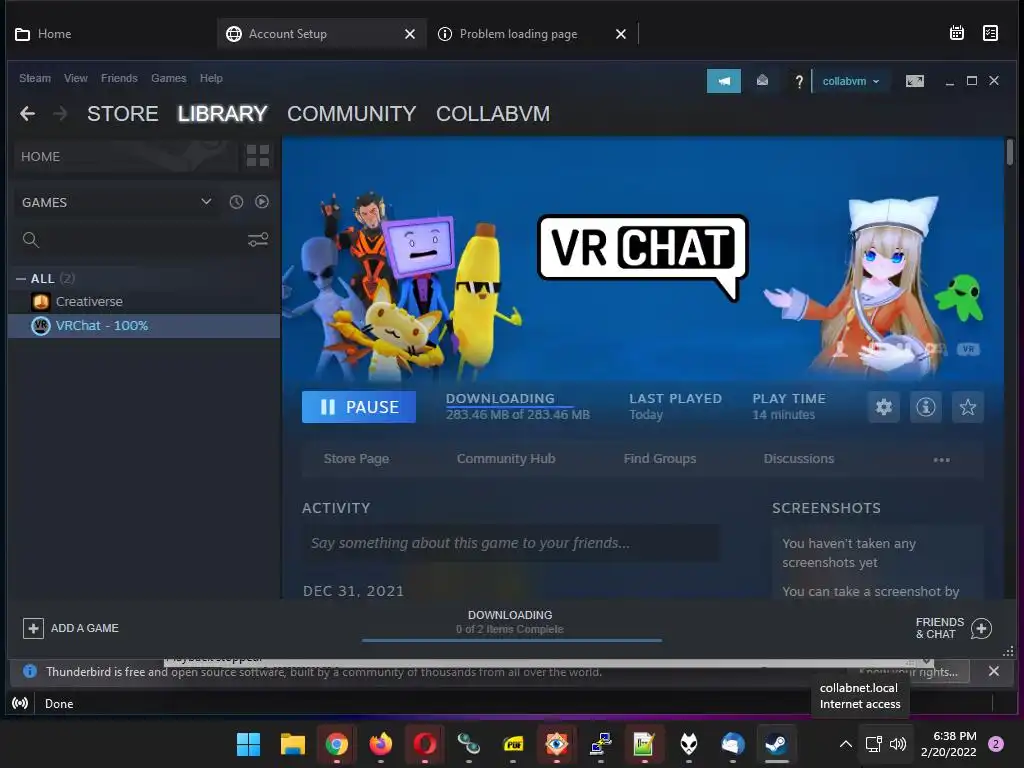Open more links ellipsis menu

(x=942, y=460)
